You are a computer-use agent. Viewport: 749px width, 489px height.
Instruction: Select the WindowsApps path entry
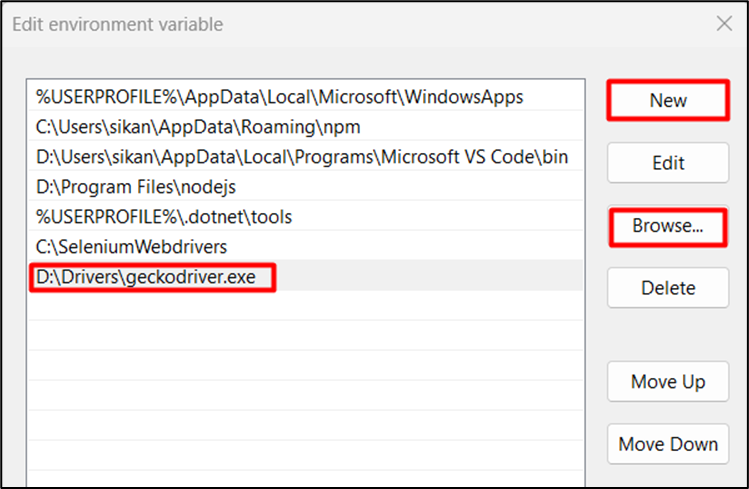point(280,97)
